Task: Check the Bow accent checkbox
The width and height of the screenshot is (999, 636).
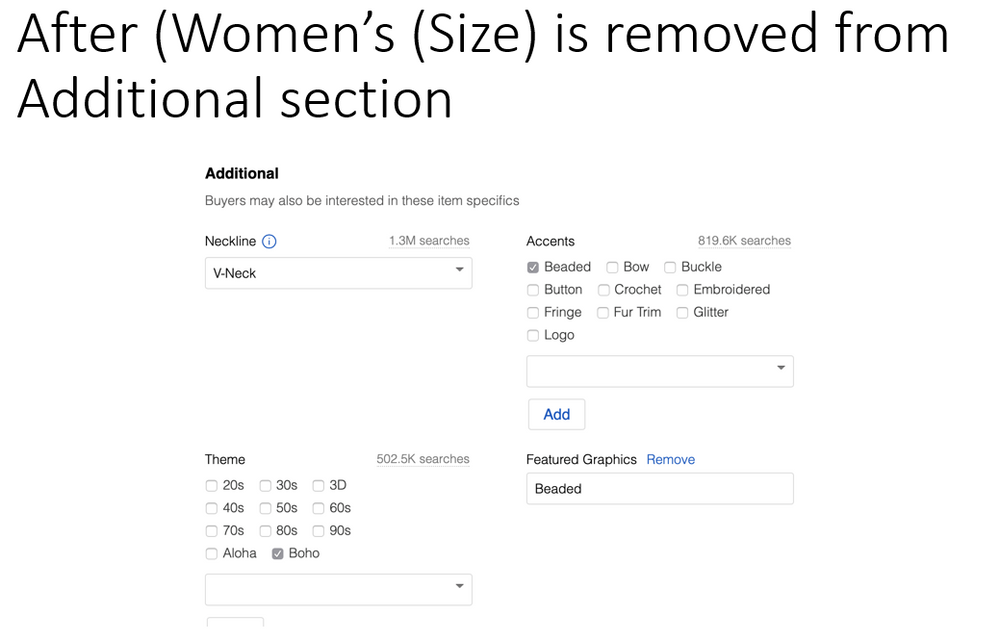Action: (612, 267)
